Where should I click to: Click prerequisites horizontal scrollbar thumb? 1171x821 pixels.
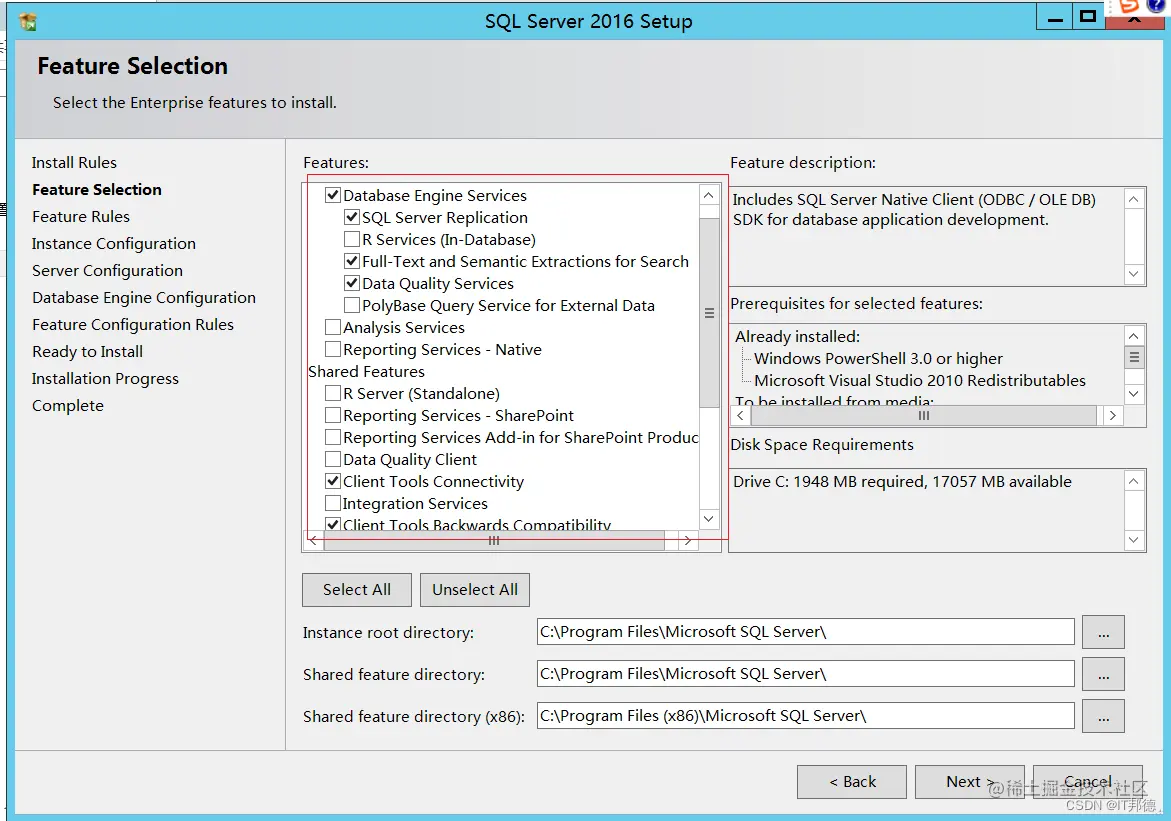coord(924,416)
